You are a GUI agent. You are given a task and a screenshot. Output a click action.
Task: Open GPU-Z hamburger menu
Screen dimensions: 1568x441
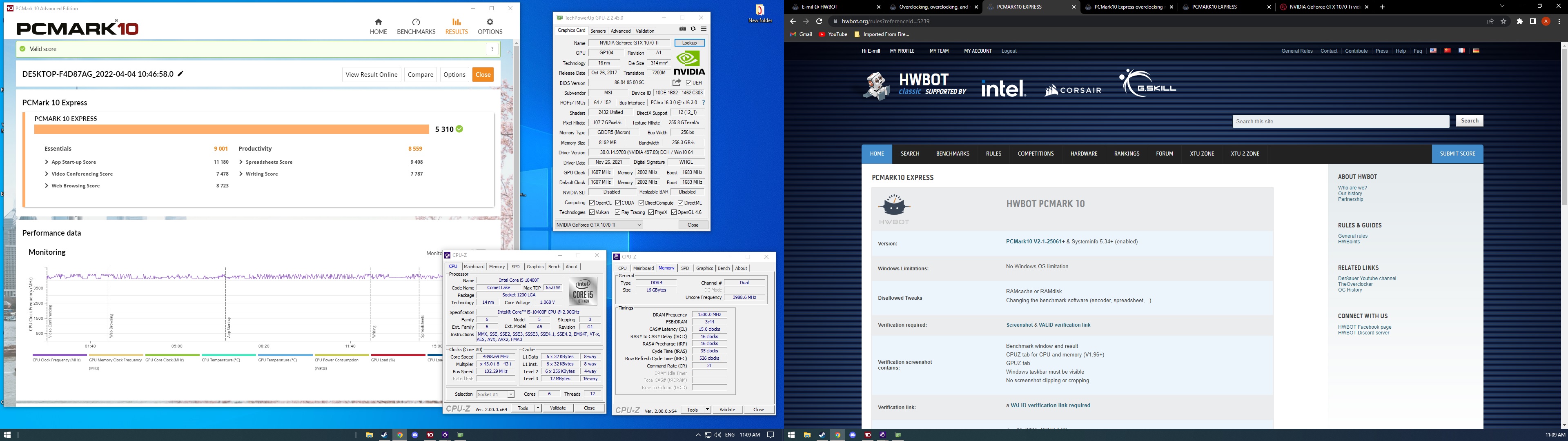pyautogui.click(x=704, y=29)
